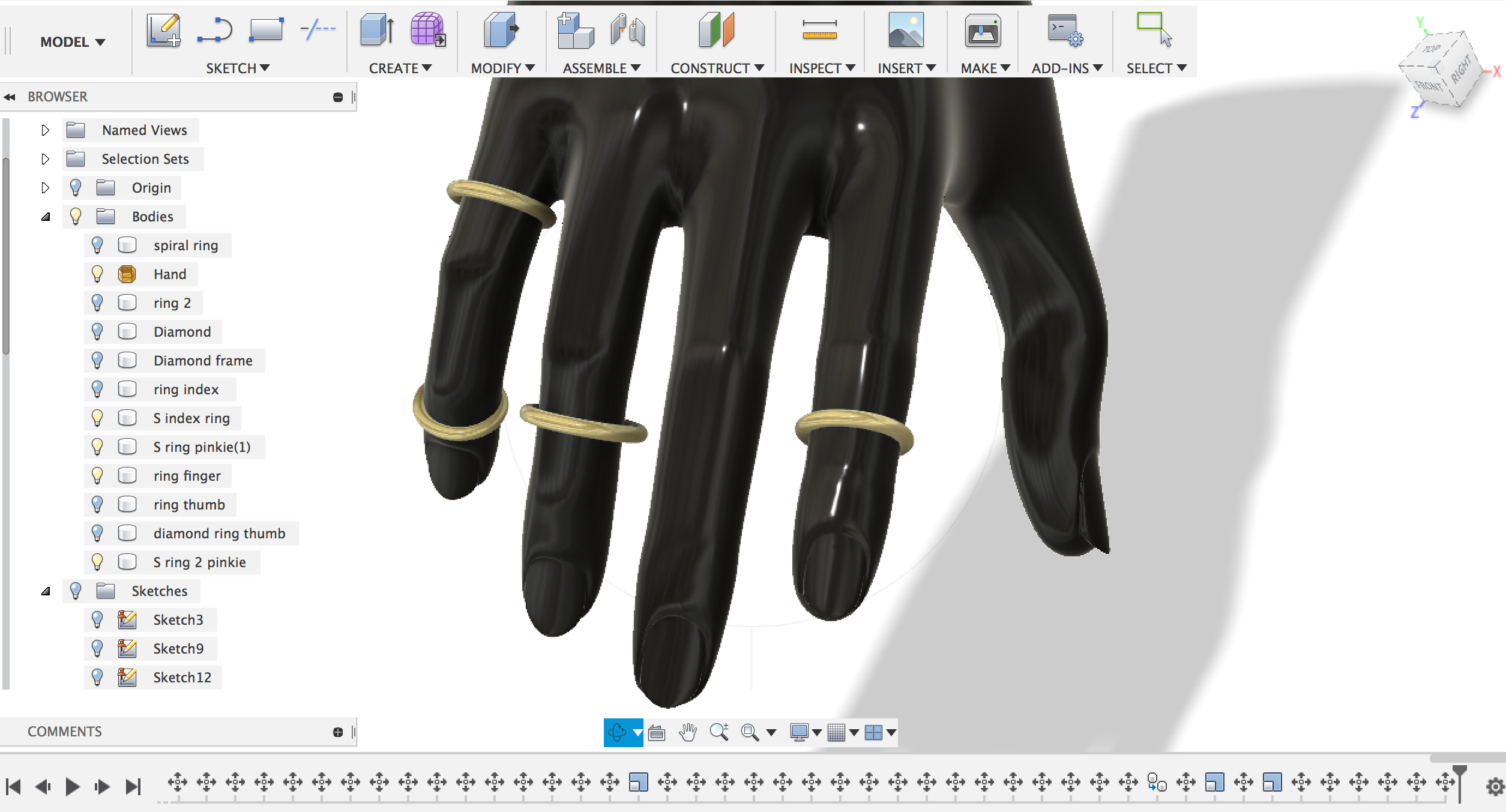Viewport: 1506px width, 812px height.
Task: Select the Create Sketch tool icon
Action: coord(164,31)
